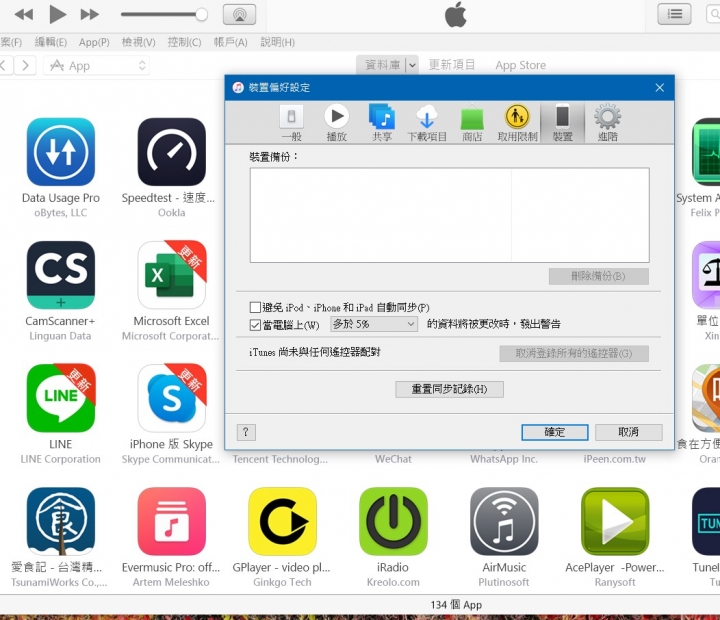720x620 pixels.
Task: Open the 進階 (Advanced) preferences tab
Action: (x=608, y=123)
